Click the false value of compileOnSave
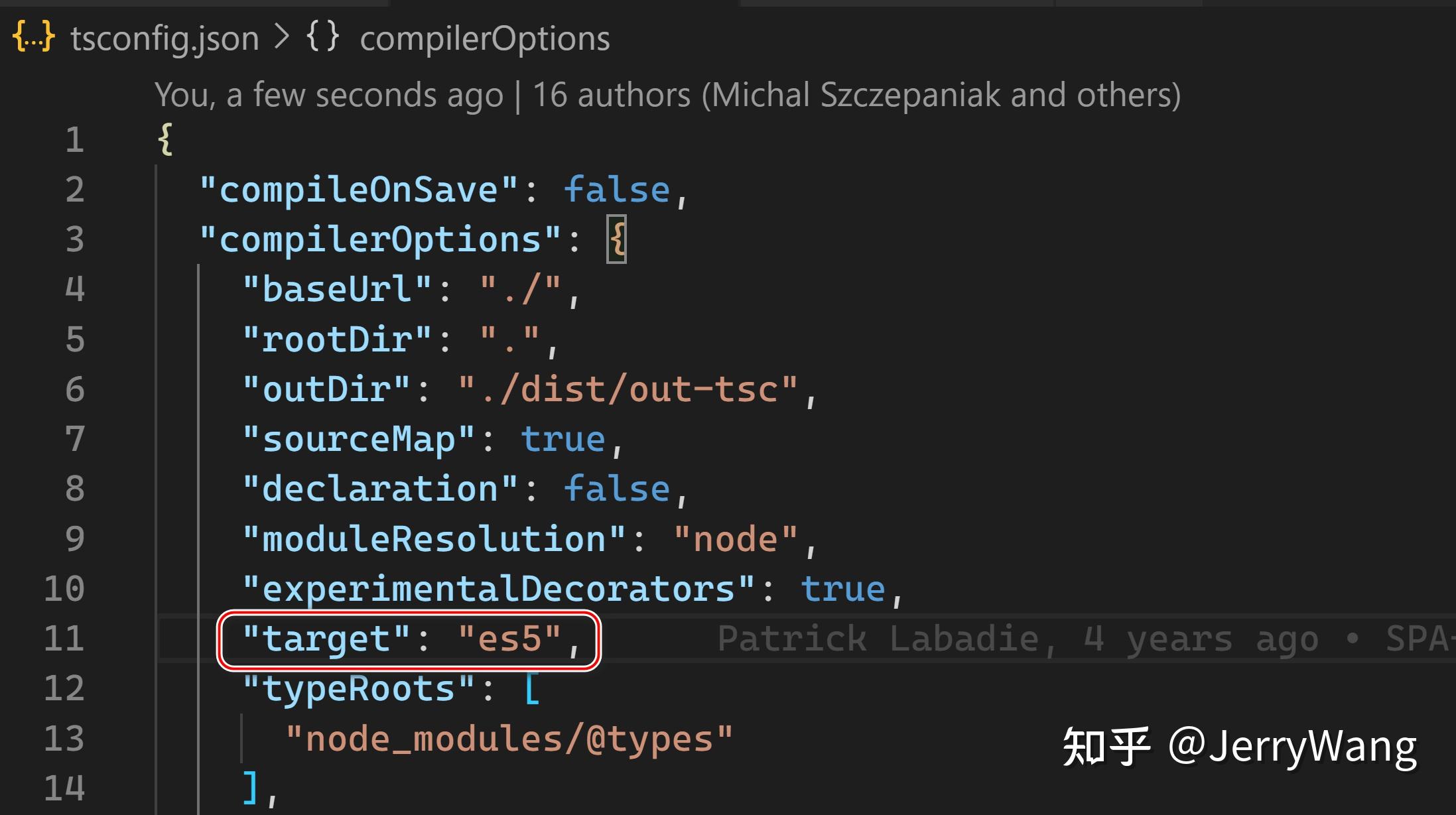Viewport: 1456px width, 815px height. click(x=617, y=190)
